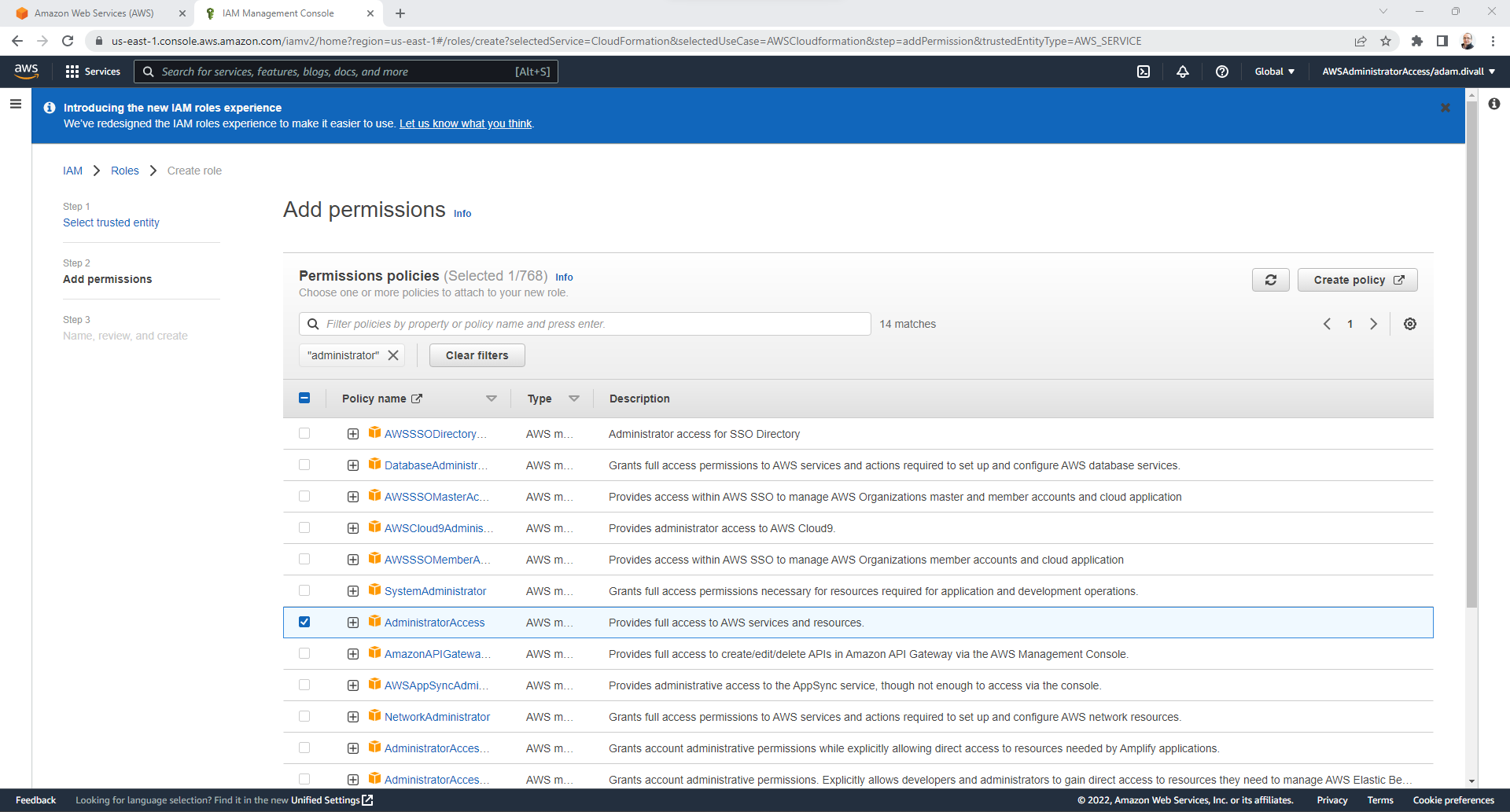Expand the AWSSSODirectory policy details
This screenshot has height=812, width=1510.
[353, 434]
